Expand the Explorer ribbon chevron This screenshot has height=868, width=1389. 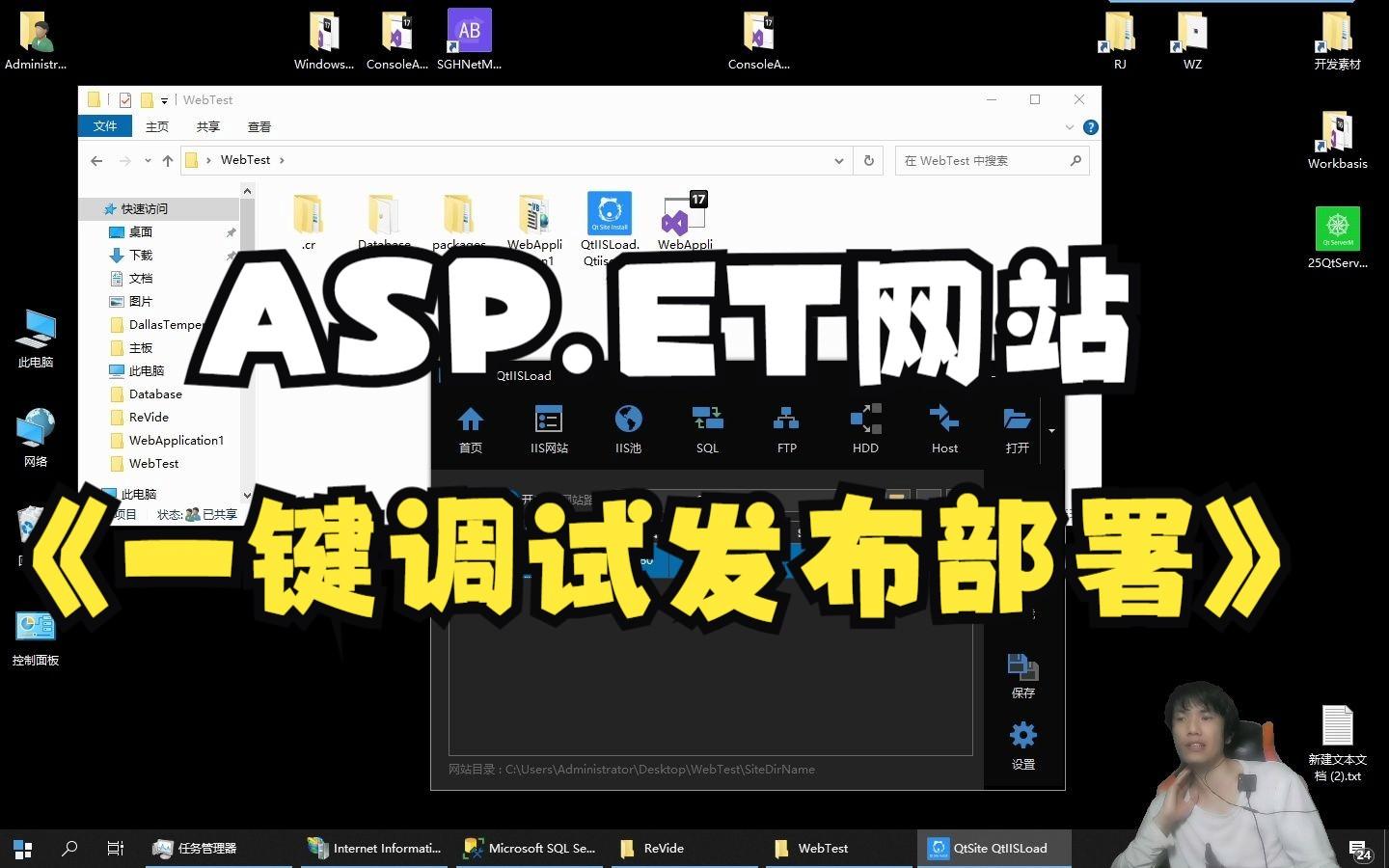coord(1069,127)
